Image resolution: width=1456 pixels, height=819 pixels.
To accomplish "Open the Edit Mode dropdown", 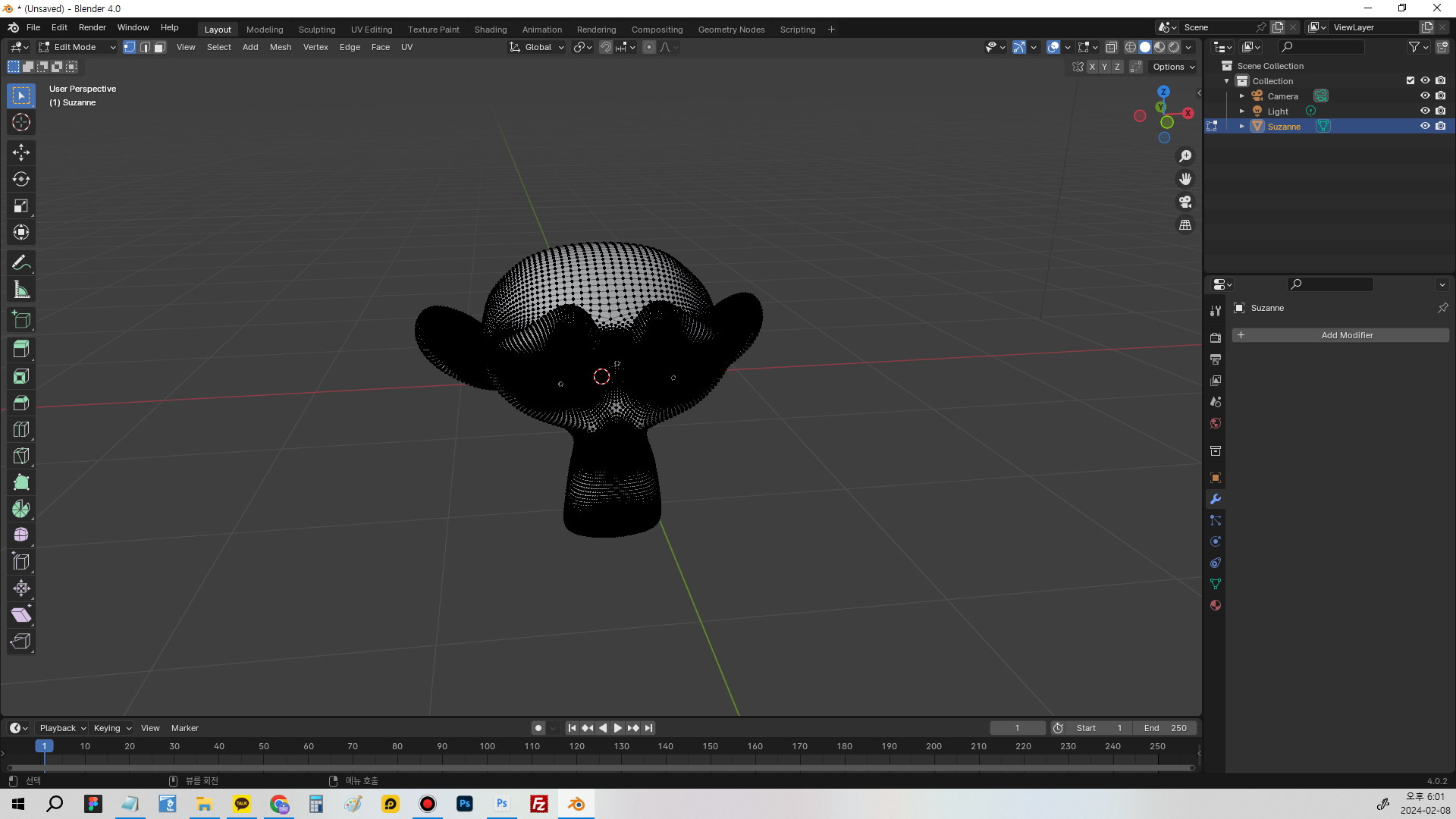I will coord(77,47).
